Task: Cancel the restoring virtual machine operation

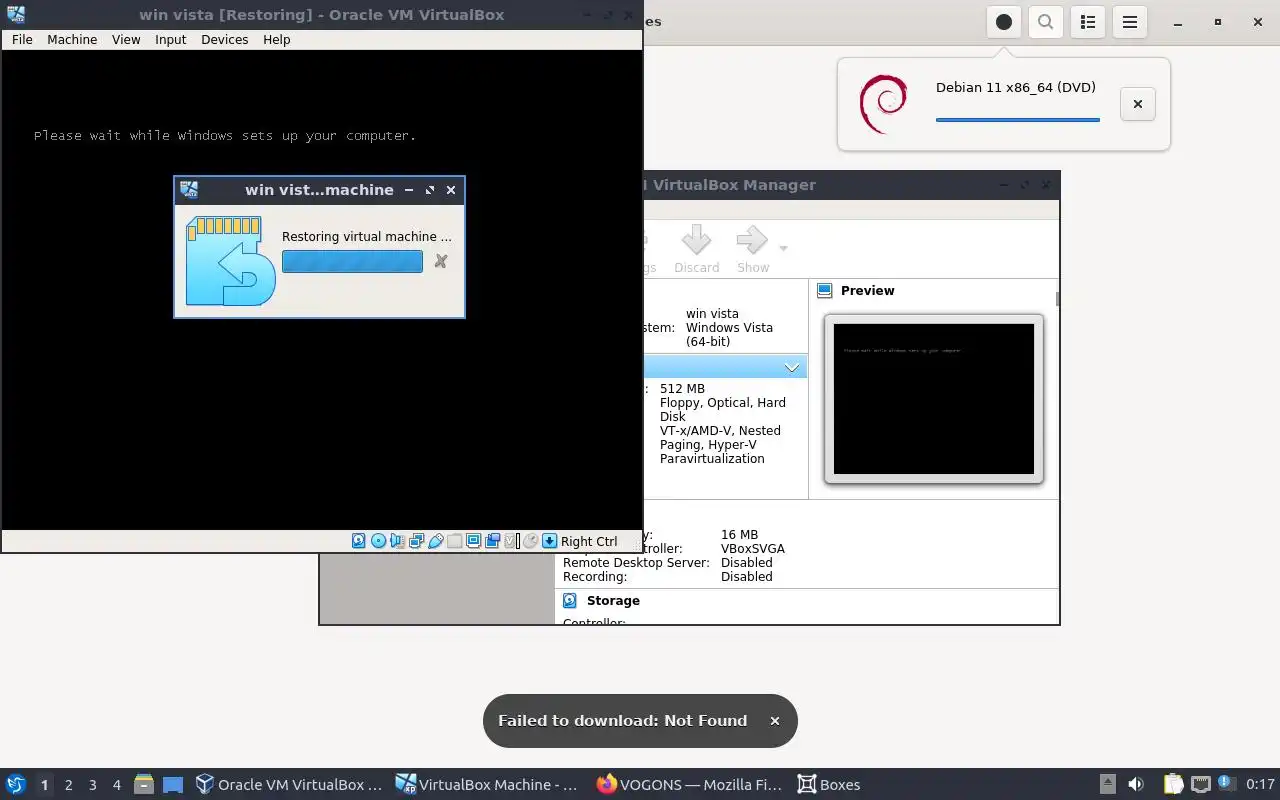Action: tap(440, 261)
